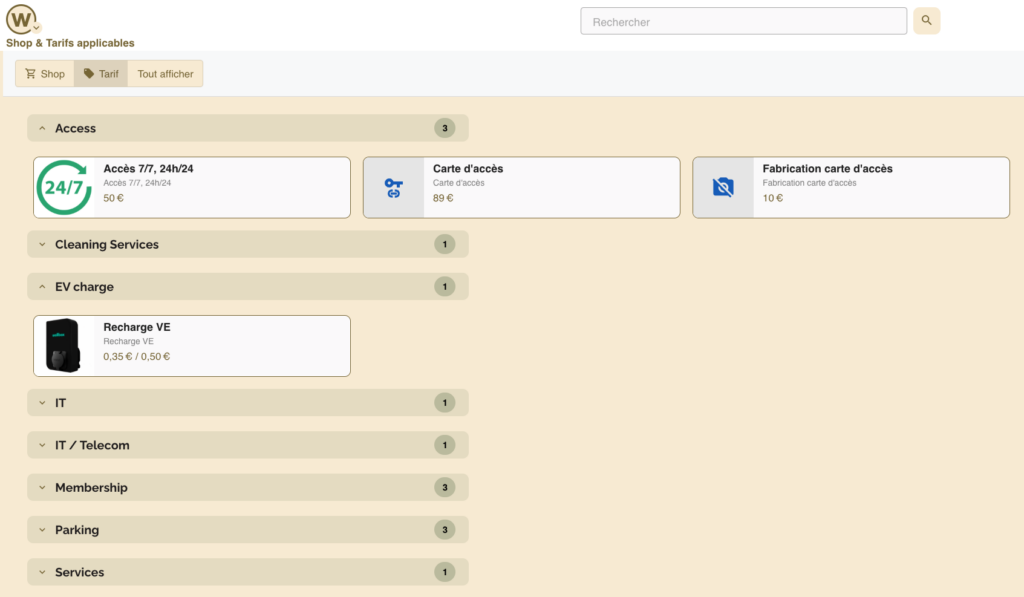Open the EV charger product image

coord(64,346)
